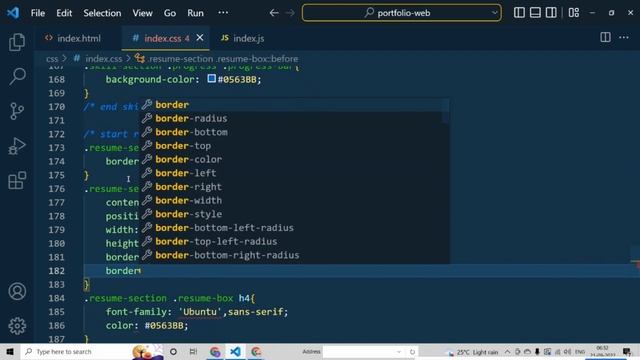Open the Go menu
Viewport: 640px width, 360px height.
(x=170, y=13)
